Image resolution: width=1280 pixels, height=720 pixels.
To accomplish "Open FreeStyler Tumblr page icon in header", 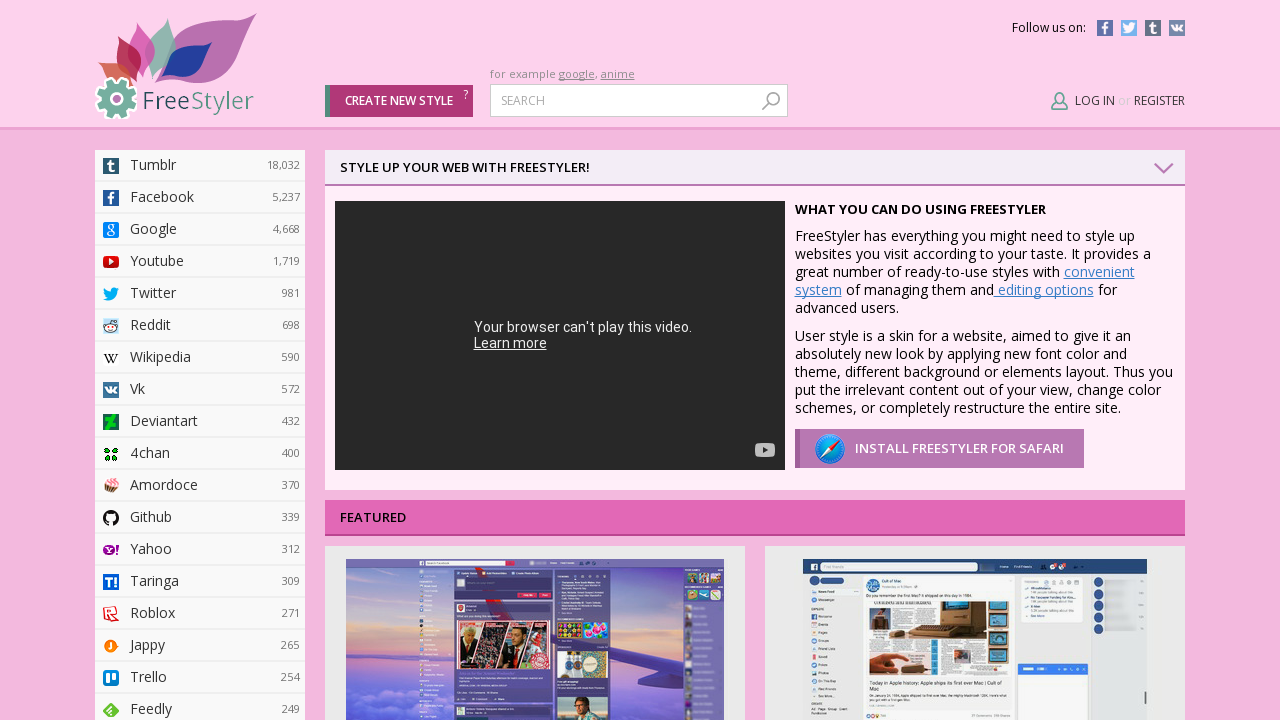I will tap(1153, 28).
